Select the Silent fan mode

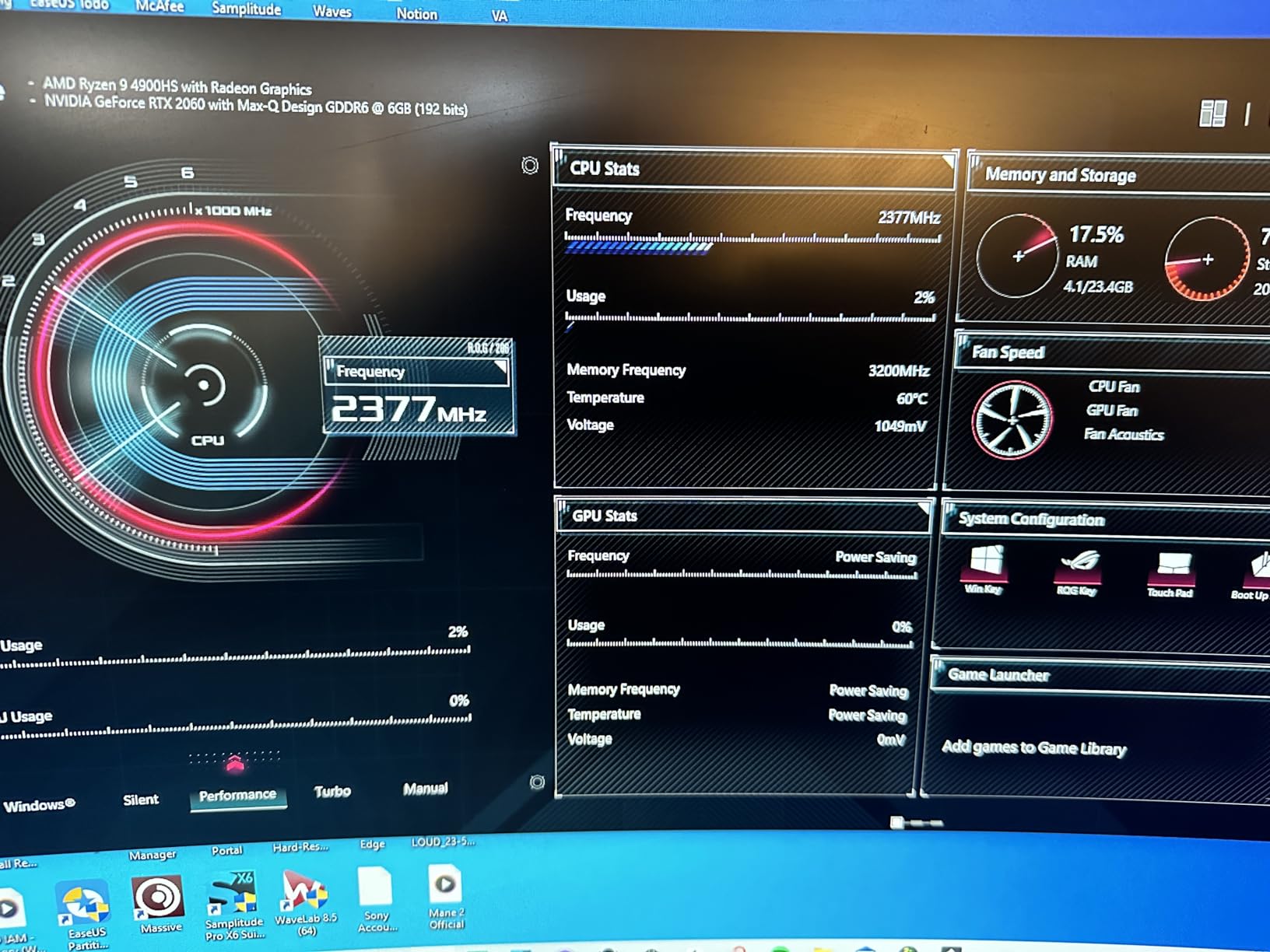click(x=141, y=800)
